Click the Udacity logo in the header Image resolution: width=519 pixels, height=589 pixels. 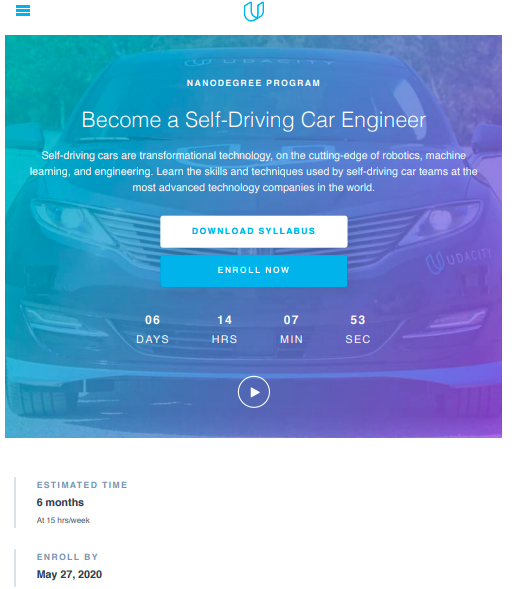click(254, 11)
